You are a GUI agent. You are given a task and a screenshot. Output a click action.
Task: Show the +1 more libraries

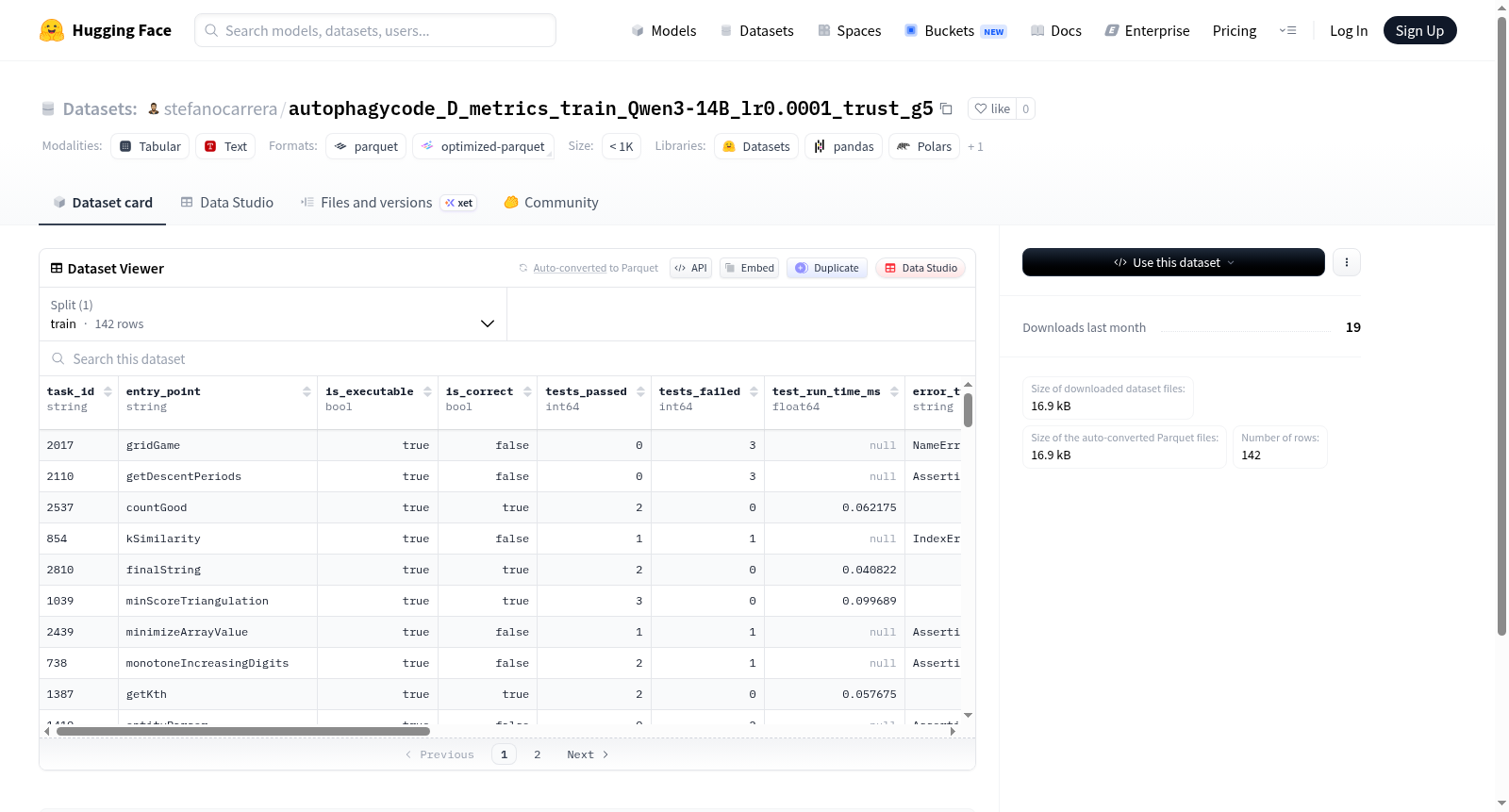tap(975, 146)
